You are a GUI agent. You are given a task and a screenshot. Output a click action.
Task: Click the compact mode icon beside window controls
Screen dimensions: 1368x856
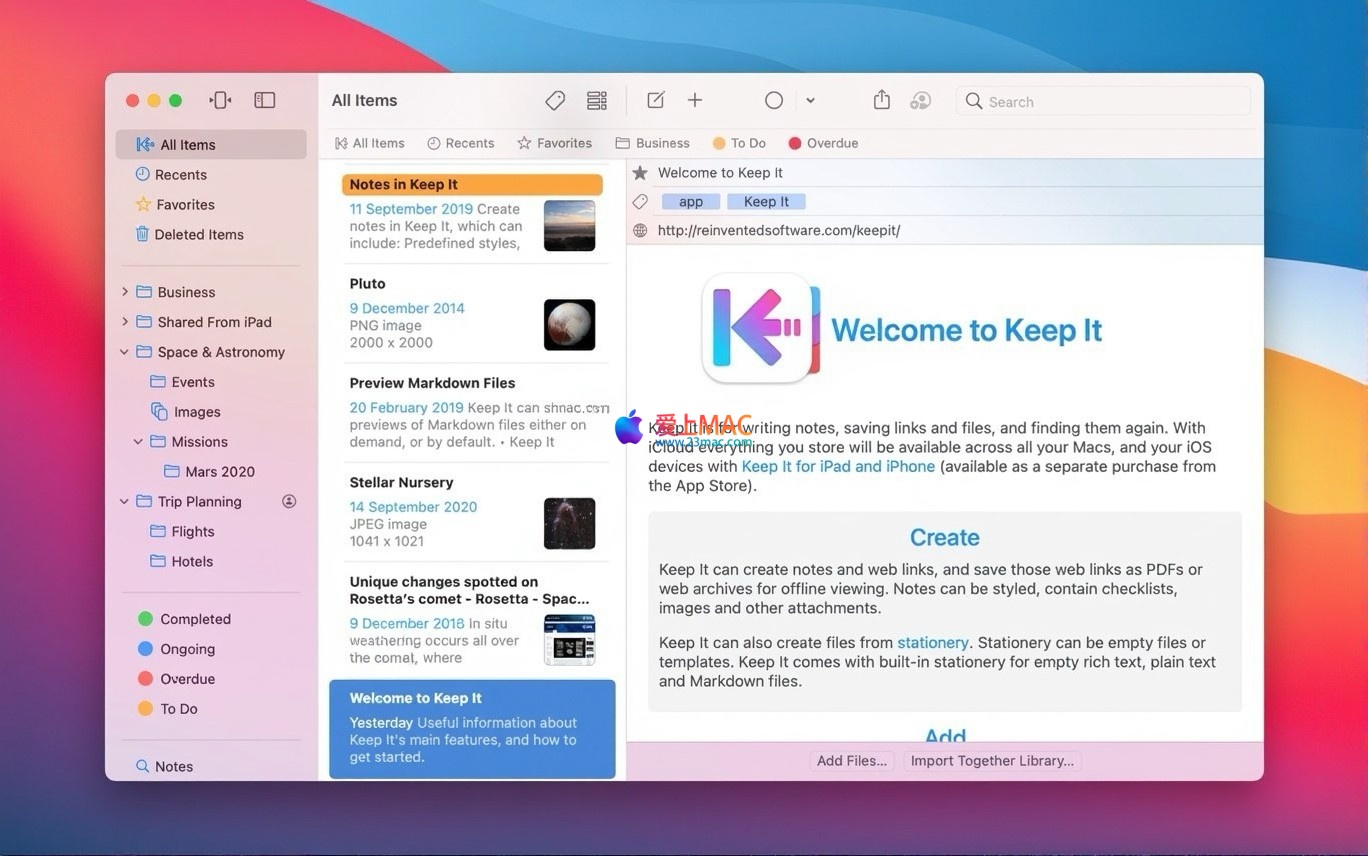(x=221, y=101)
